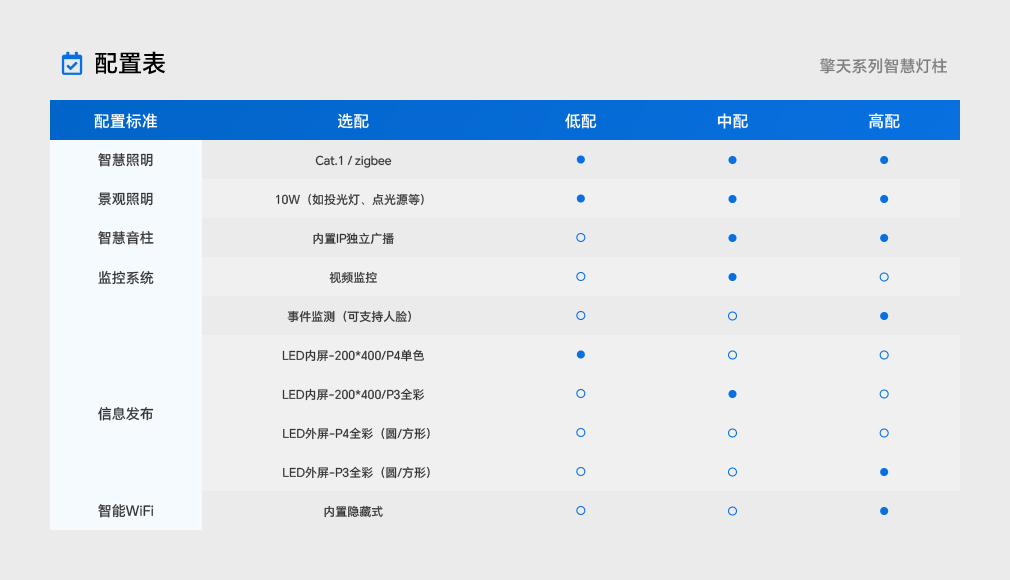Click the 中配 column header
Image resolution: width=1010 pixels, height=580 pixels.
(732, 121)
